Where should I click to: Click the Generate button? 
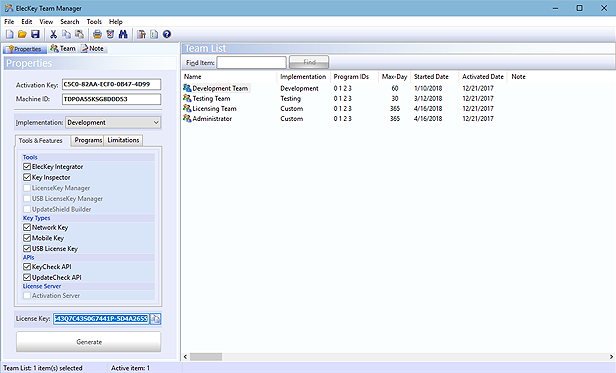click(88, 342)
